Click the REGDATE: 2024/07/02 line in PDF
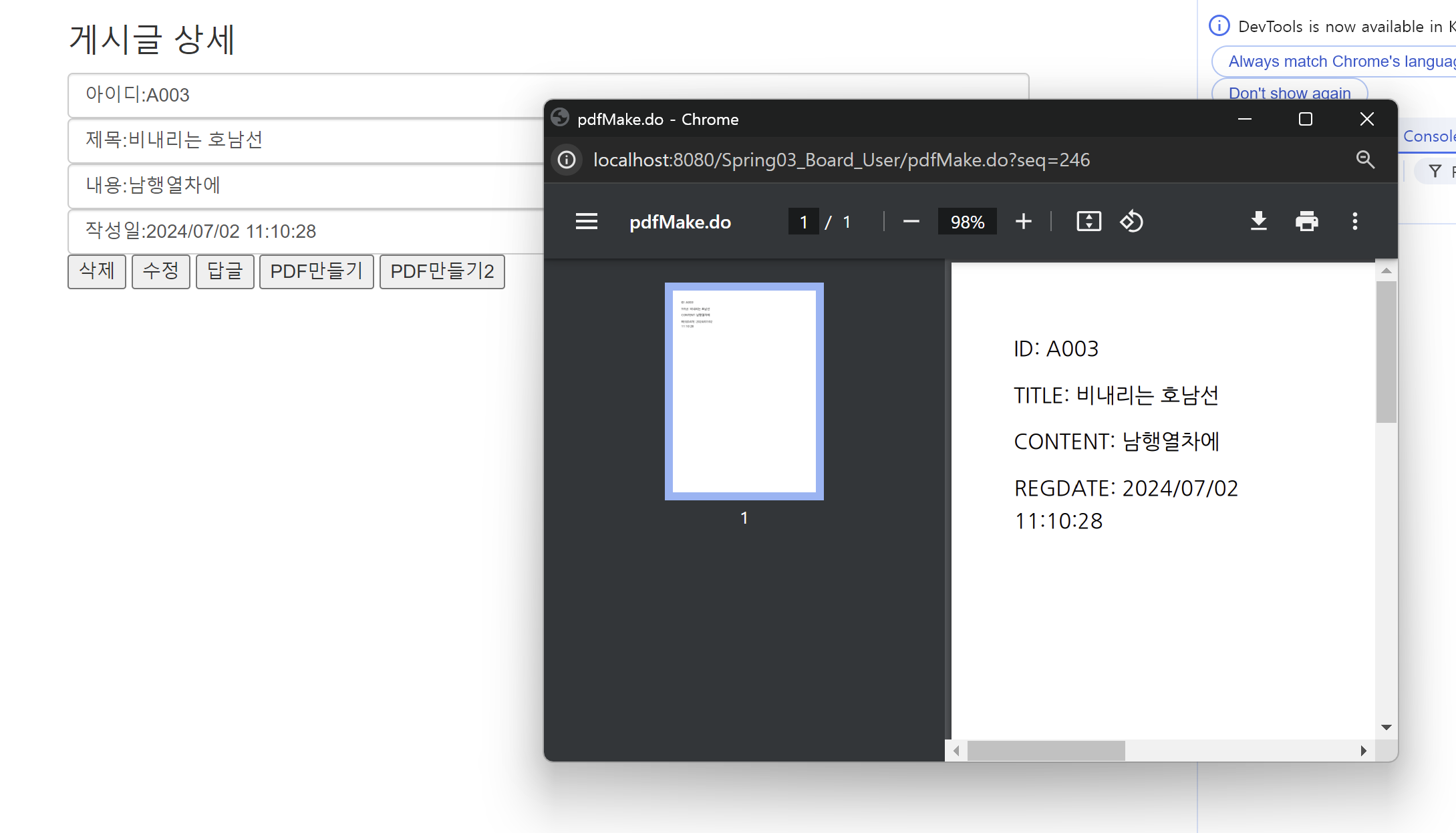 pyautogui.click(x=1126, y=488)
